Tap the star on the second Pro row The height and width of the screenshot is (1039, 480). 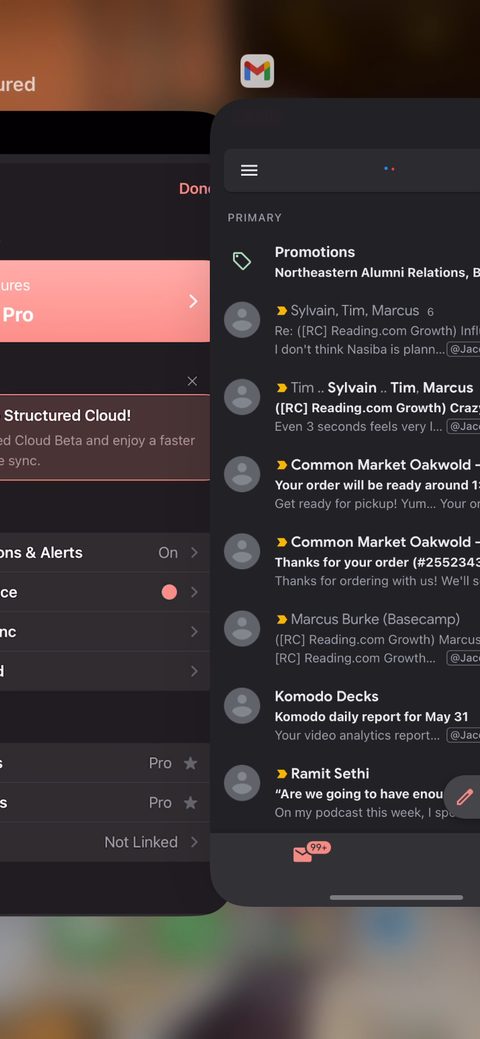click(x=190, y=803)
